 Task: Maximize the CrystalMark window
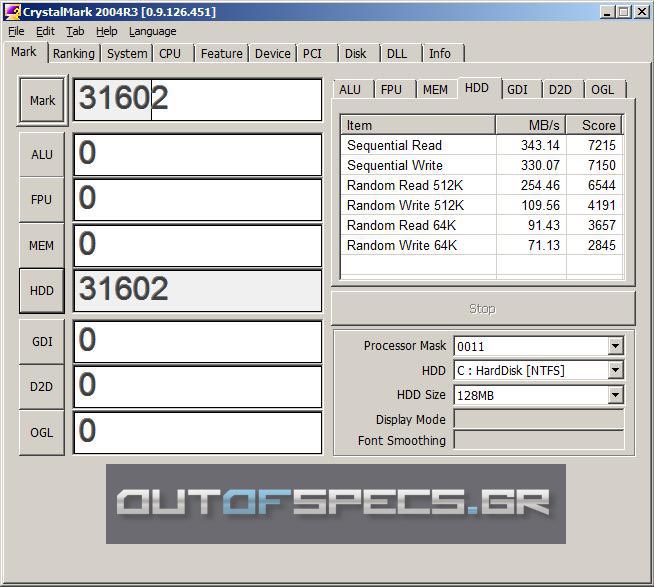click(x=624, y=12)
